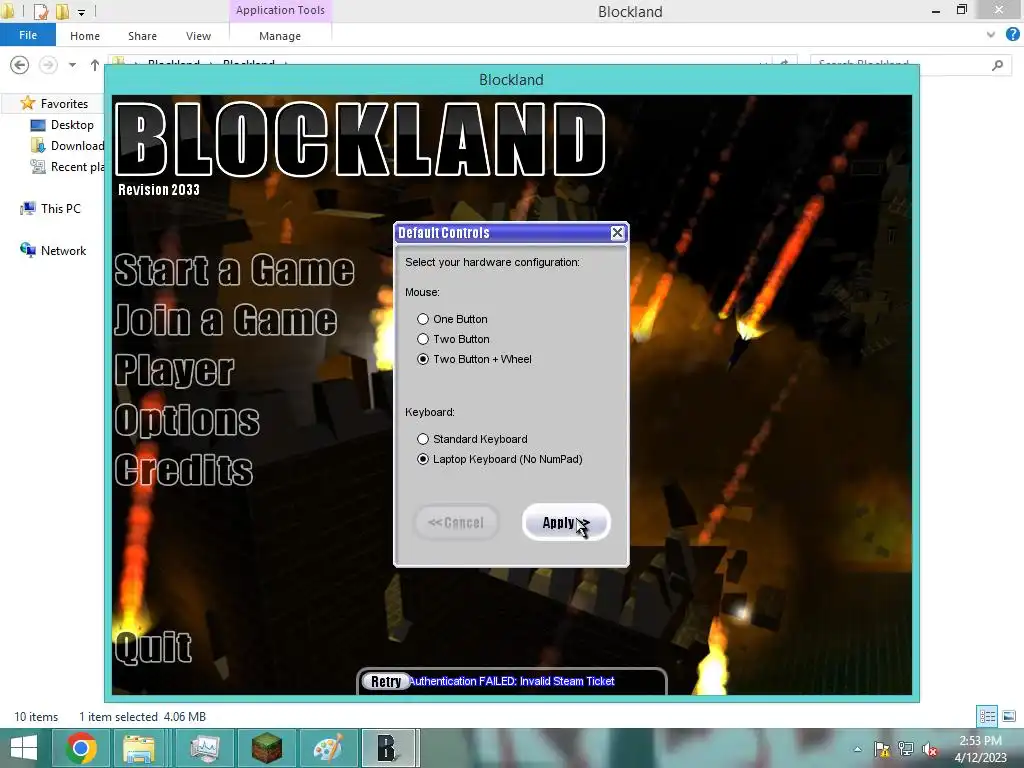Expand the Explorer ribbon chevron
The width and height of the screenshot is (1024, 768).
[x=991, y=35]
